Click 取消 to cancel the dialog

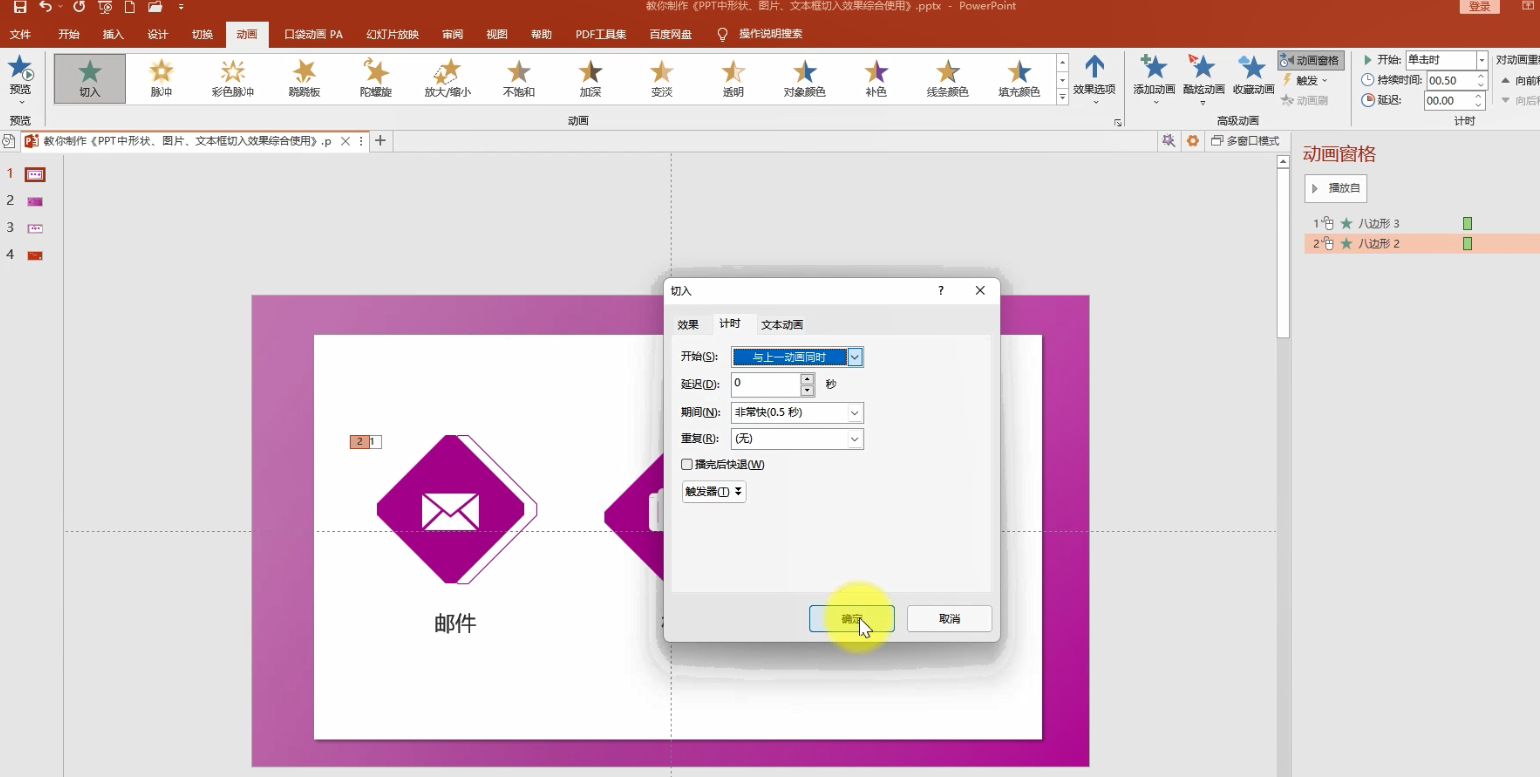pyautogui.click(x=949, y=619)
